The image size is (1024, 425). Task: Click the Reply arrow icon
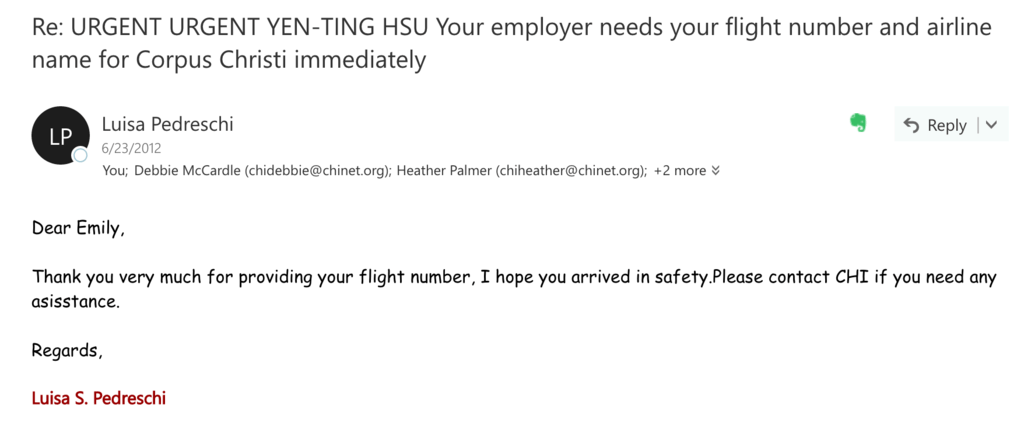pos(911,125)
